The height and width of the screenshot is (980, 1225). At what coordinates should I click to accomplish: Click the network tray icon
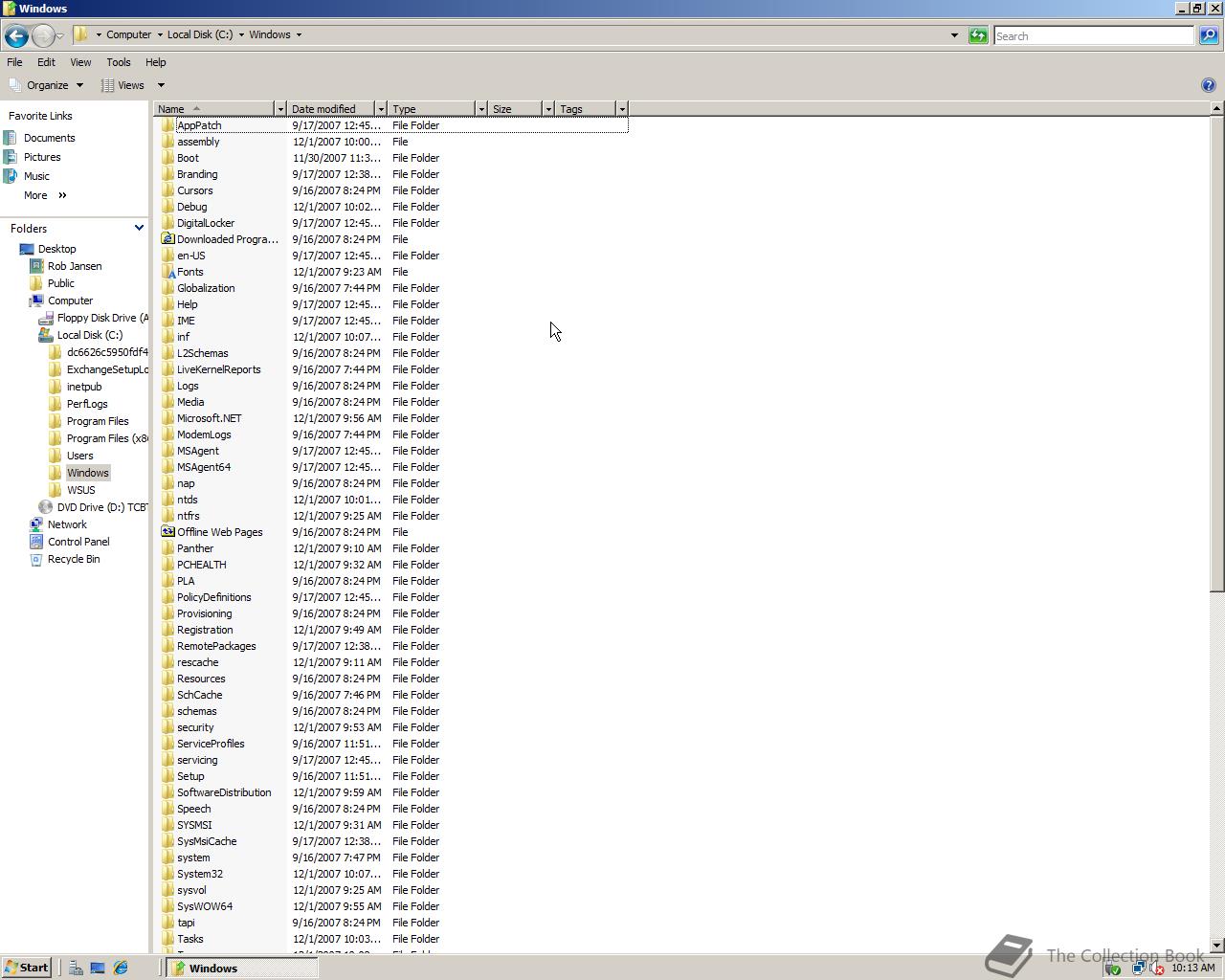(x=1138, y=969)
